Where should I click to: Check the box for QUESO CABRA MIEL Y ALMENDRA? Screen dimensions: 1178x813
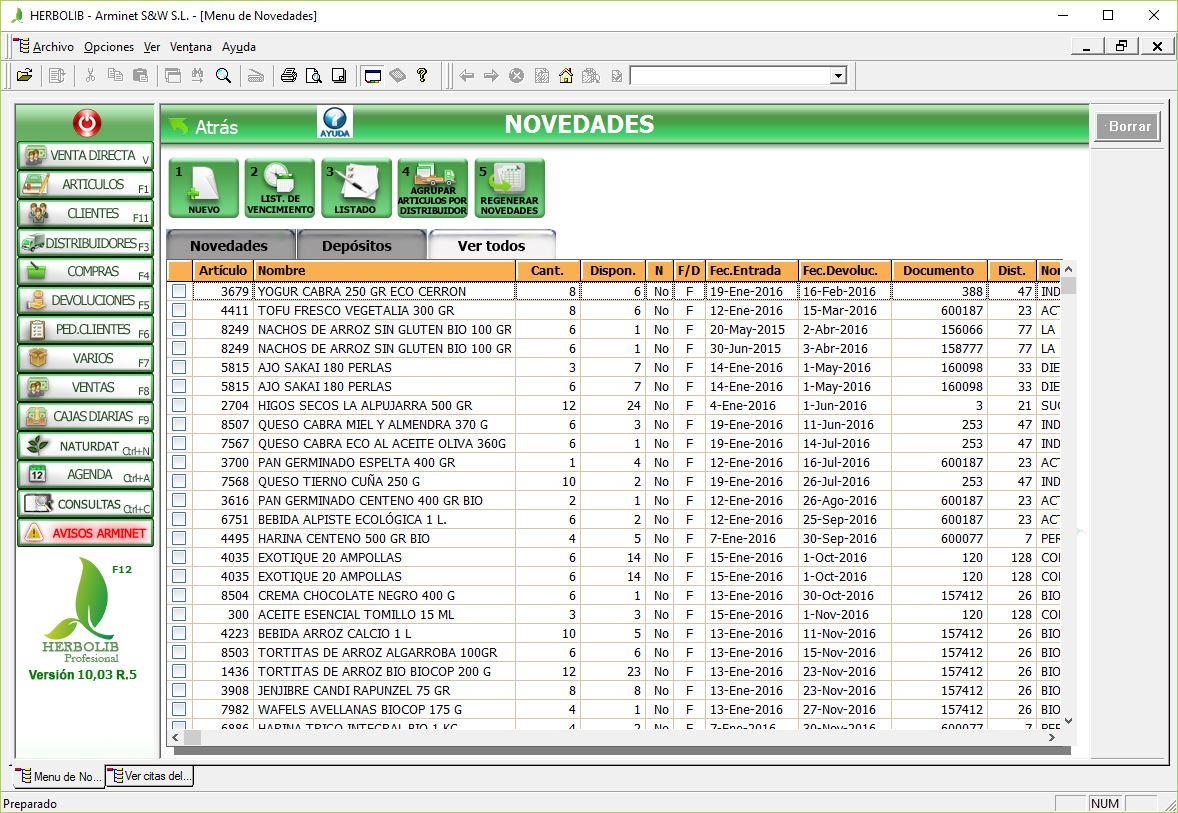179,424
